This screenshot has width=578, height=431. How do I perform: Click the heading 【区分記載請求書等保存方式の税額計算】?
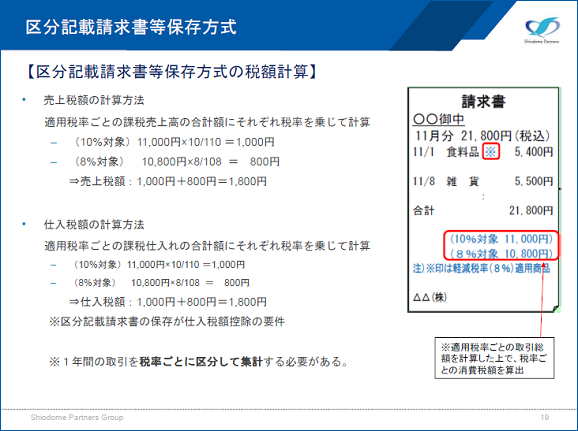click(172, 72)
